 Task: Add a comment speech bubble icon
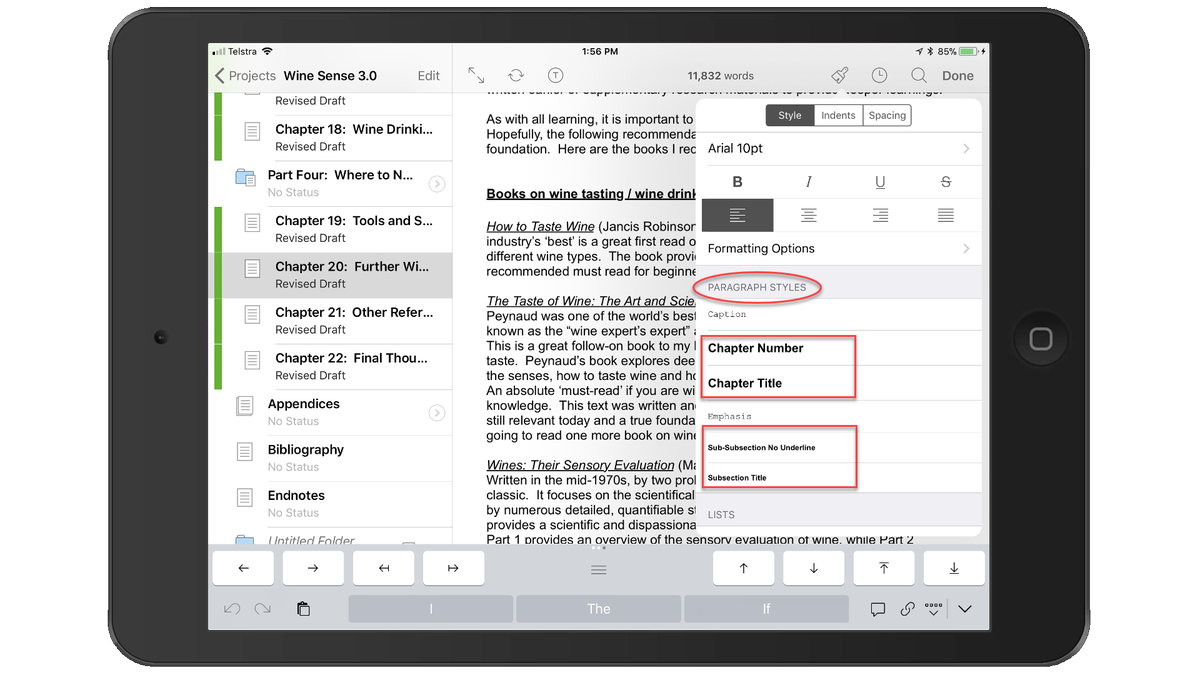pyautogui.click(x=878, y=609)
